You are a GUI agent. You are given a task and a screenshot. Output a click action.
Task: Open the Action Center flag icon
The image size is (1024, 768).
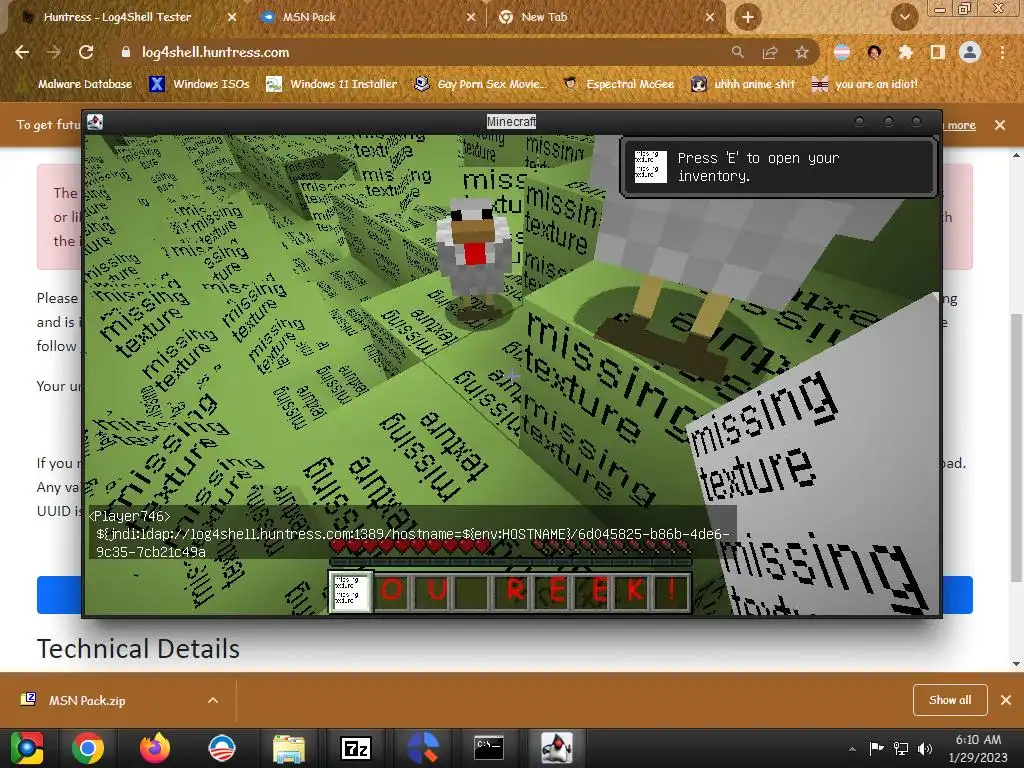pyautogui.click(x=876, y=748)
